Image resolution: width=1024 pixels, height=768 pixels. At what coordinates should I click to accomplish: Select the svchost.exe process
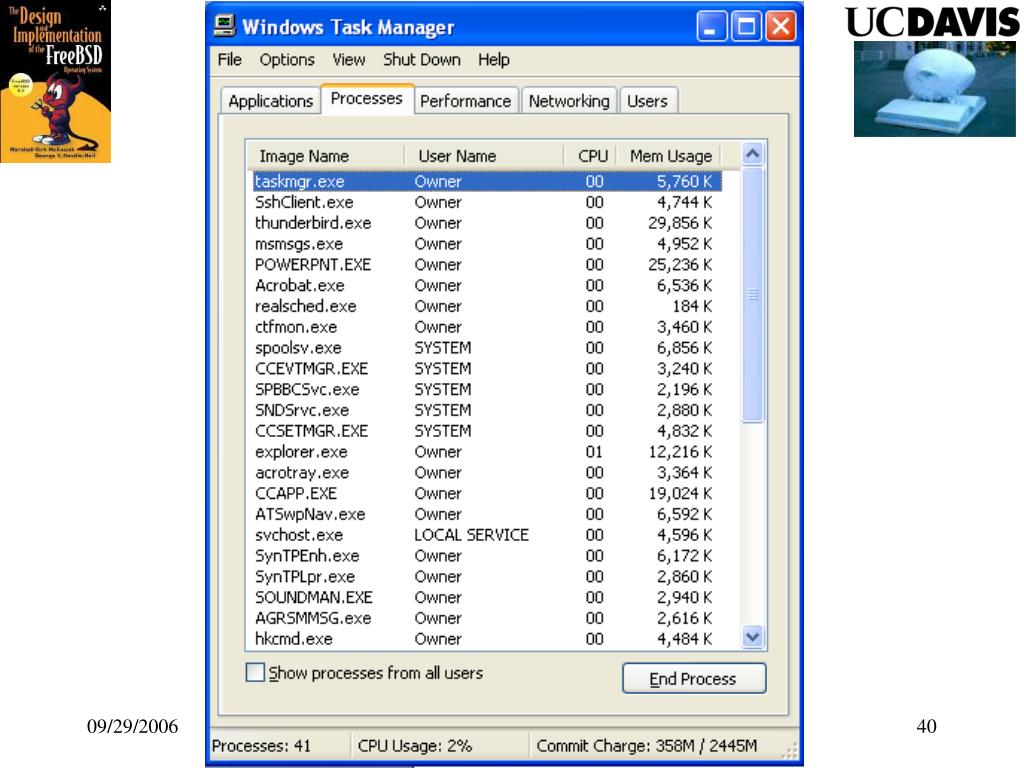click(x=487, y=536)
